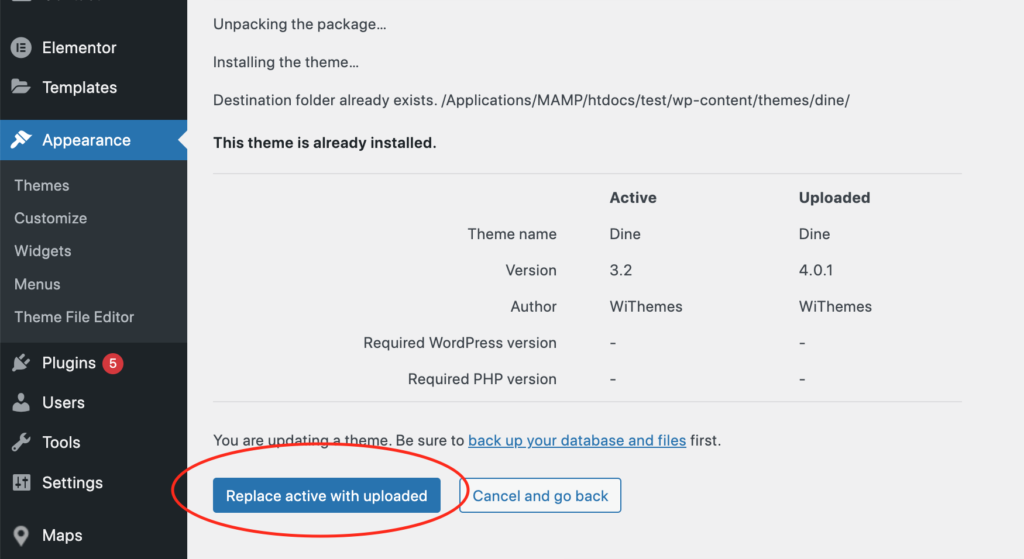Click the Plugins plug icon

pos(21,362)
